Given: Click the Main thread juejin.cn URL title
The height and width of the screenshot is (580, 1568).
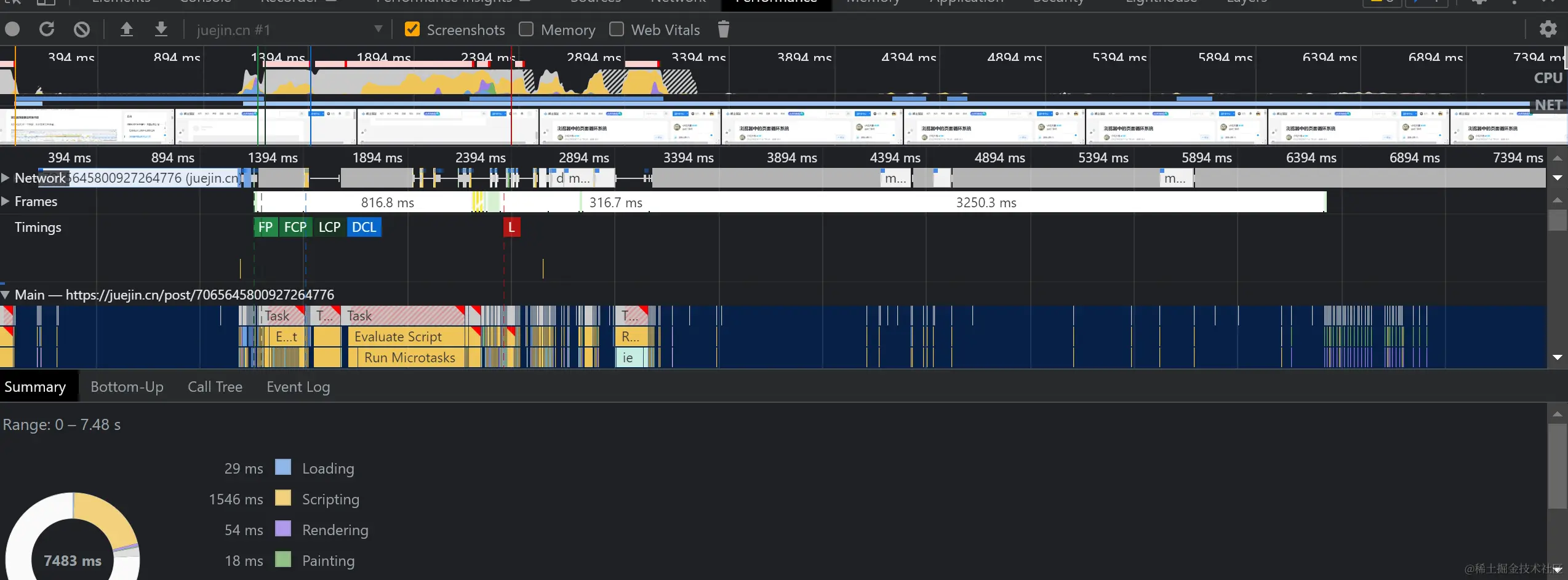Looking at the screenshot, I should click(x=175, y=295).
